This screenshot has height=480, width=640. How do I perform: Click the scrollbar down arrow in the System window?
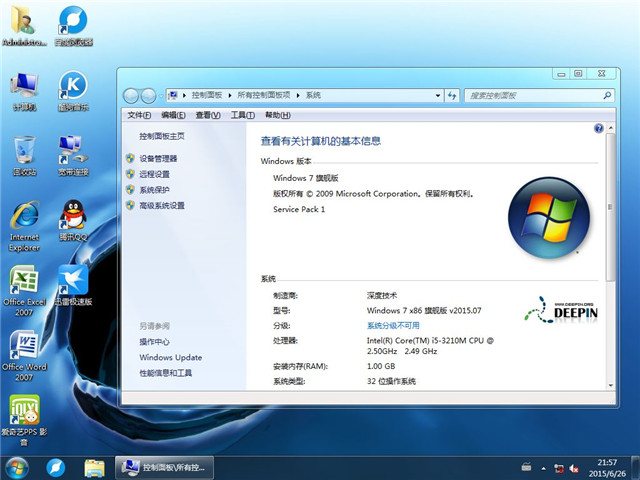coord(611,385)
